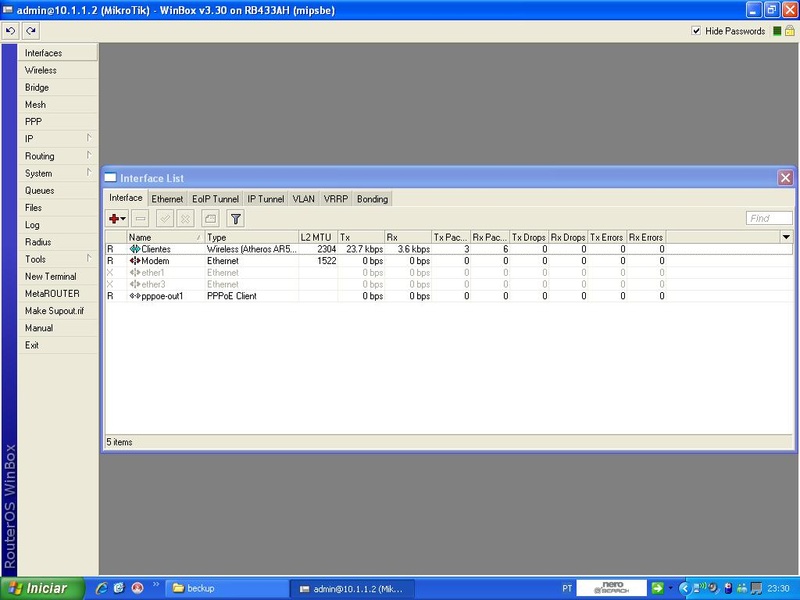Close the Interface List window

click(785, 178)
